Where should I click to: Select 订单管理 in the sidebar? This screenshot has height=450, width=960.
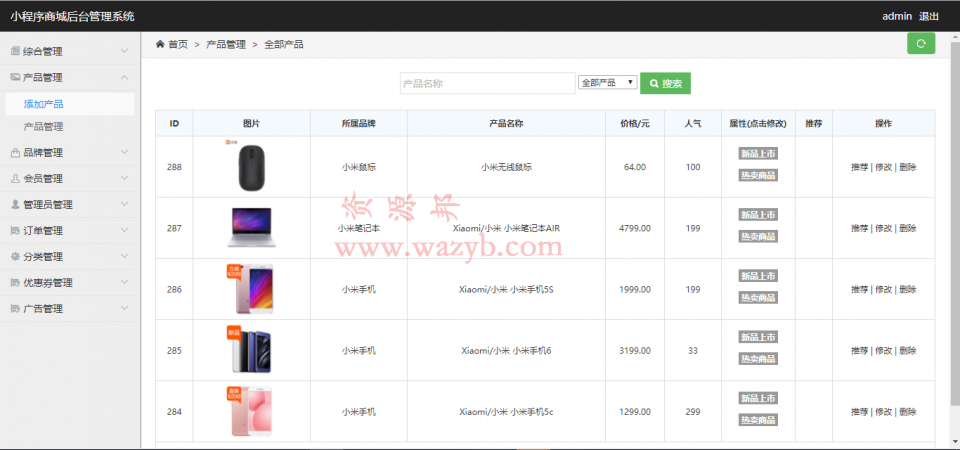pyautogui.click(x=43, y=231)
